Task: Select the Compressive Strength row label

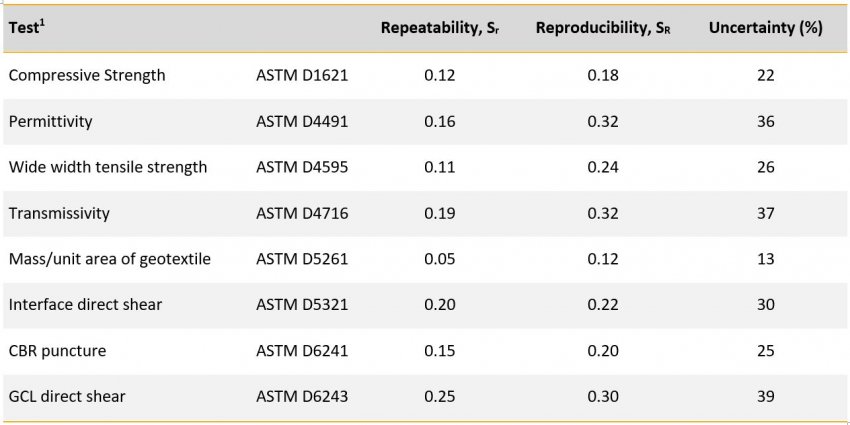Action: pos(87,75)
